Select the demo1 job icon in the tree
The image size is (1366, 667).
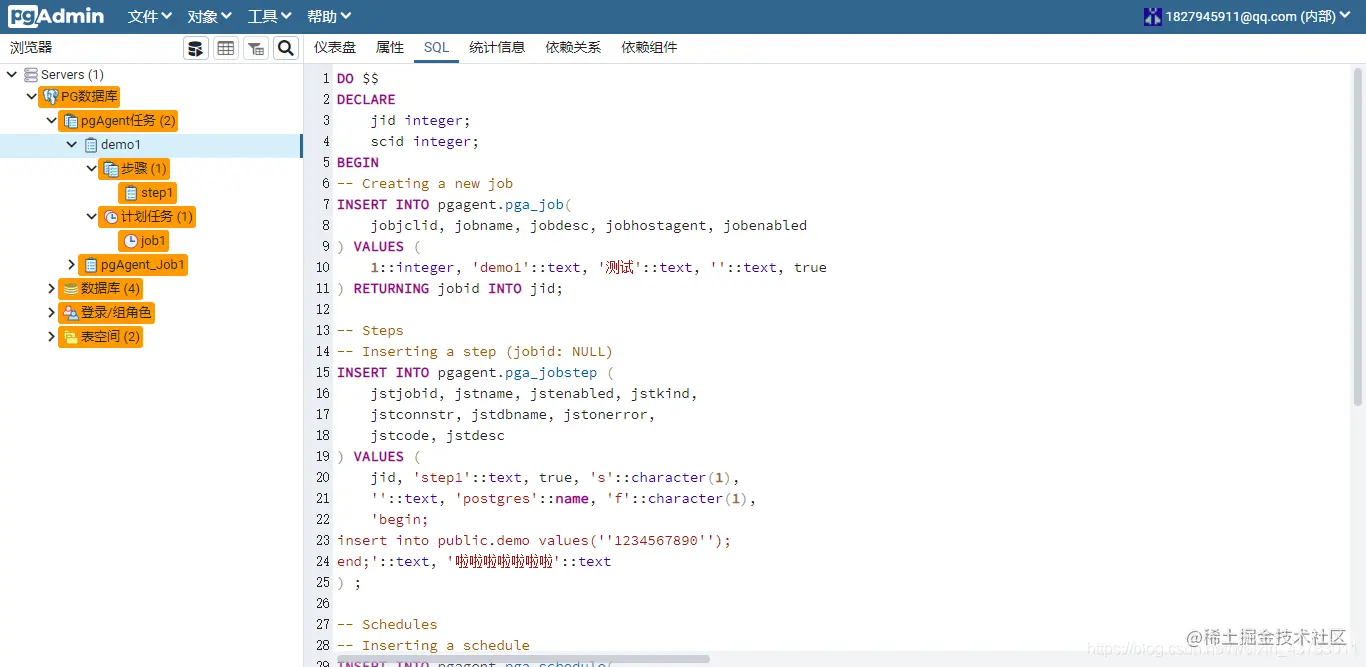tap(92, 144)
